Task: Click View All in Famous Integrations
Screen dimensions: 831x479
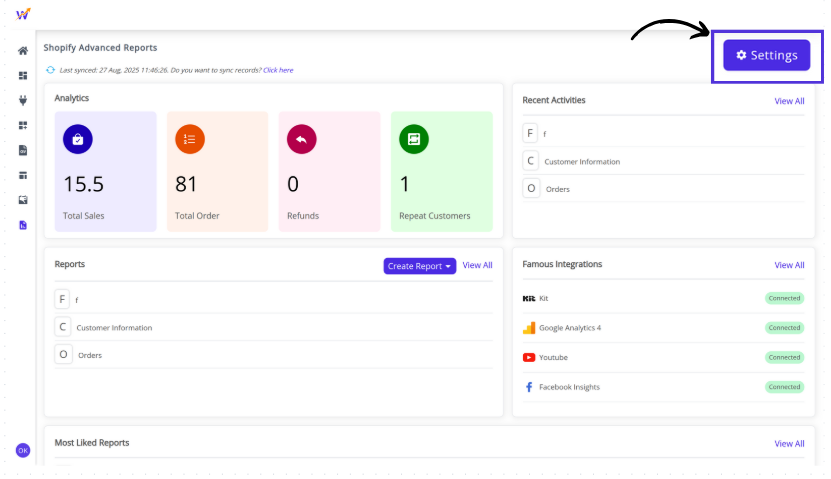Action: (789, 265)
